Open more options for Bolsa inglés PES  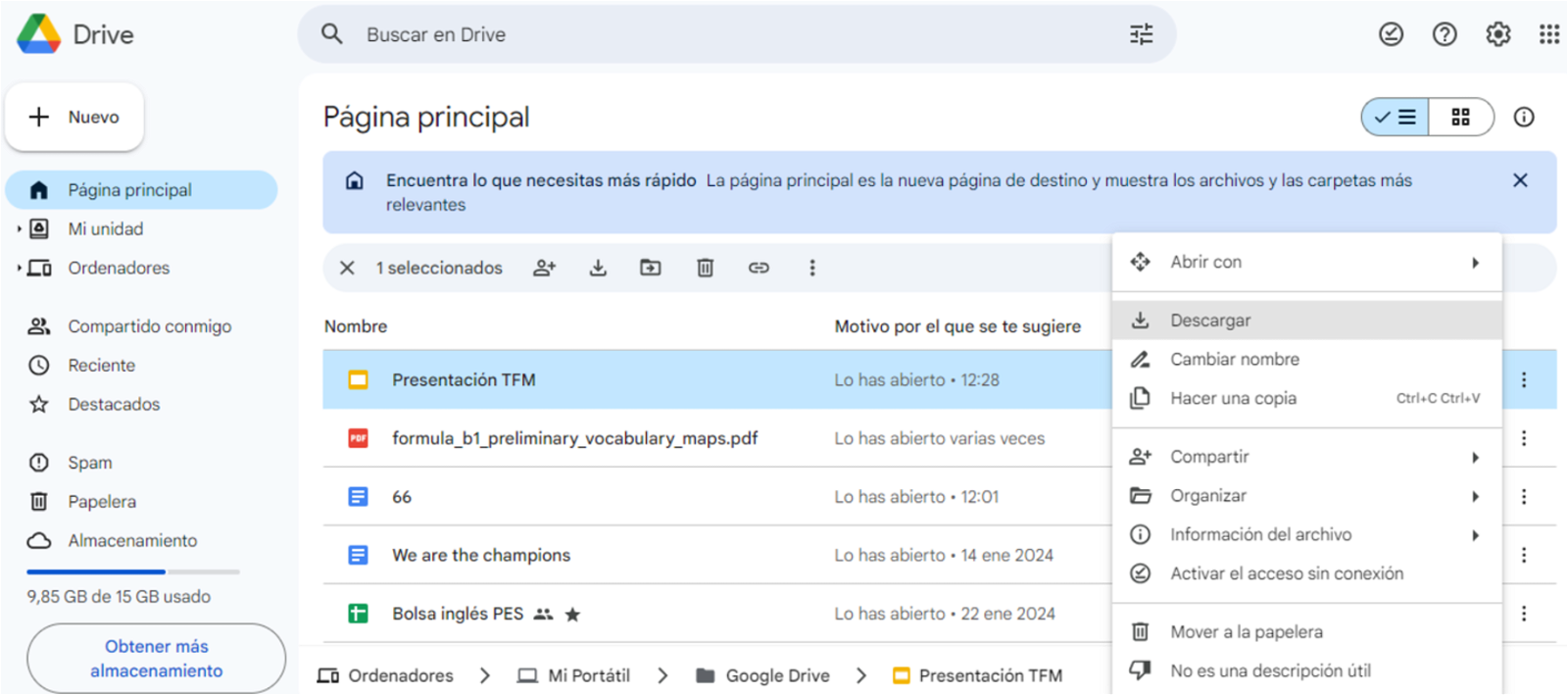click(x=1524, y=614)
